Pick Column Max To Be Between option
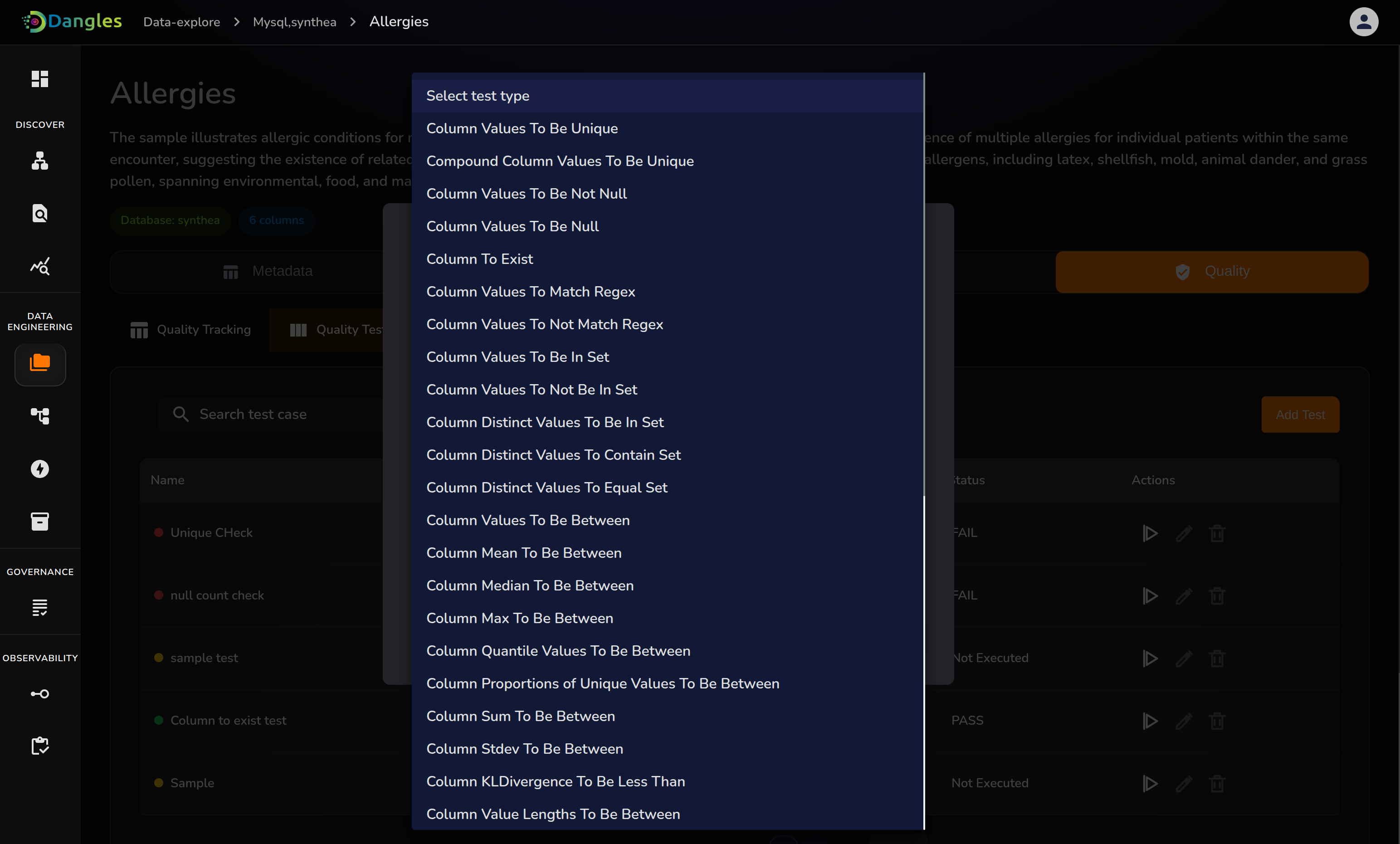This screenshot has width=1400, height=844. (519, 618)
